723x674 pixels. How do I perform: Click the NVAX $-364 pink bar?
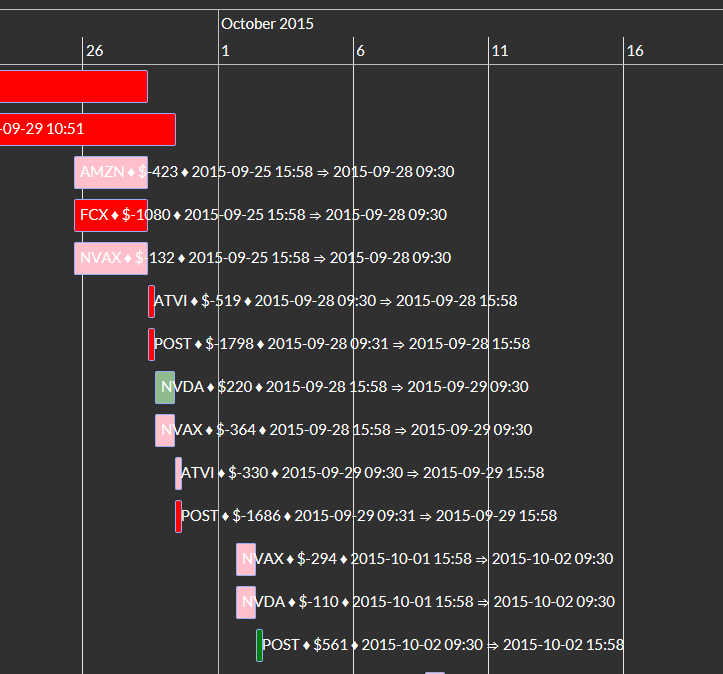[x=165, y=430]
